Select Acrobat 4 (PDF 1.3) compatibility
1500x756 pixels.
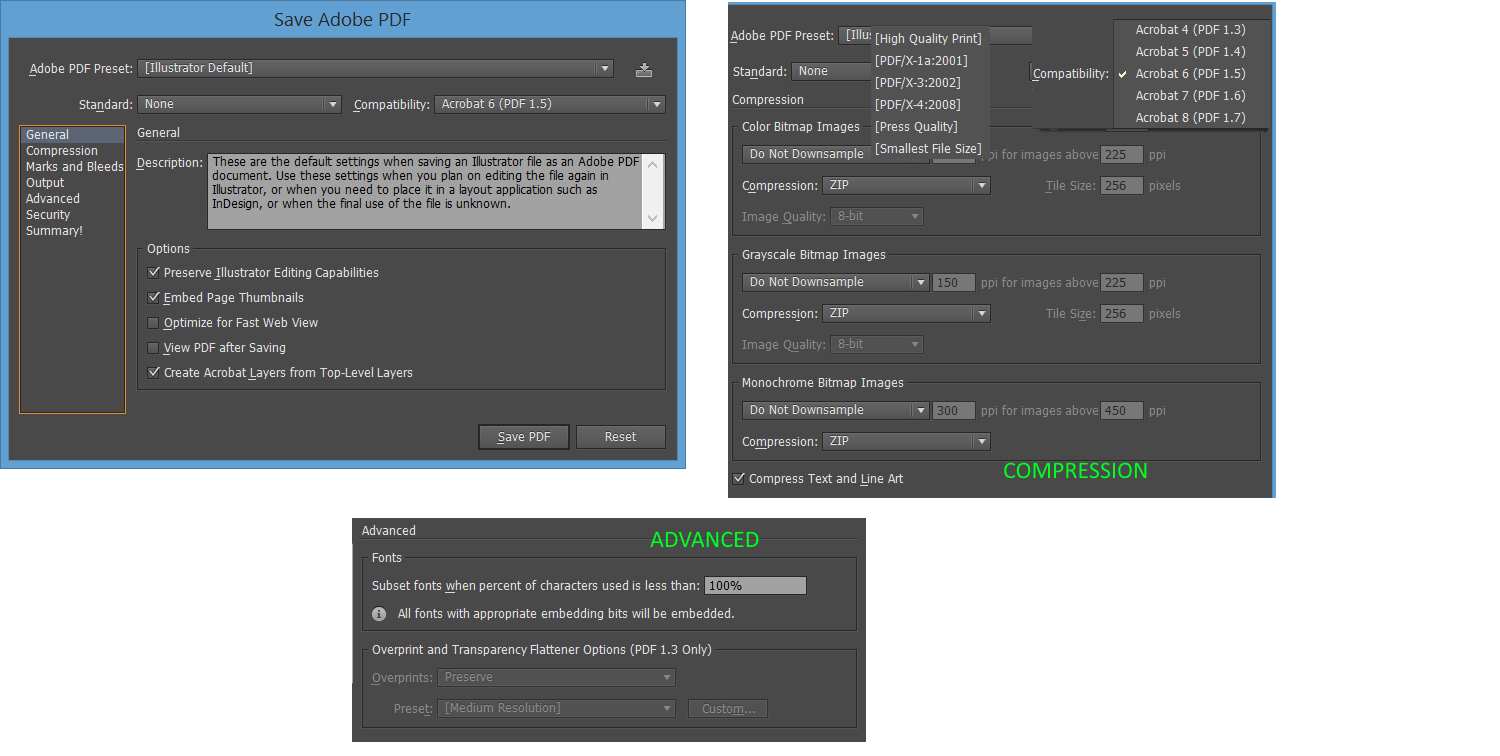click(x=1191, y=29)
